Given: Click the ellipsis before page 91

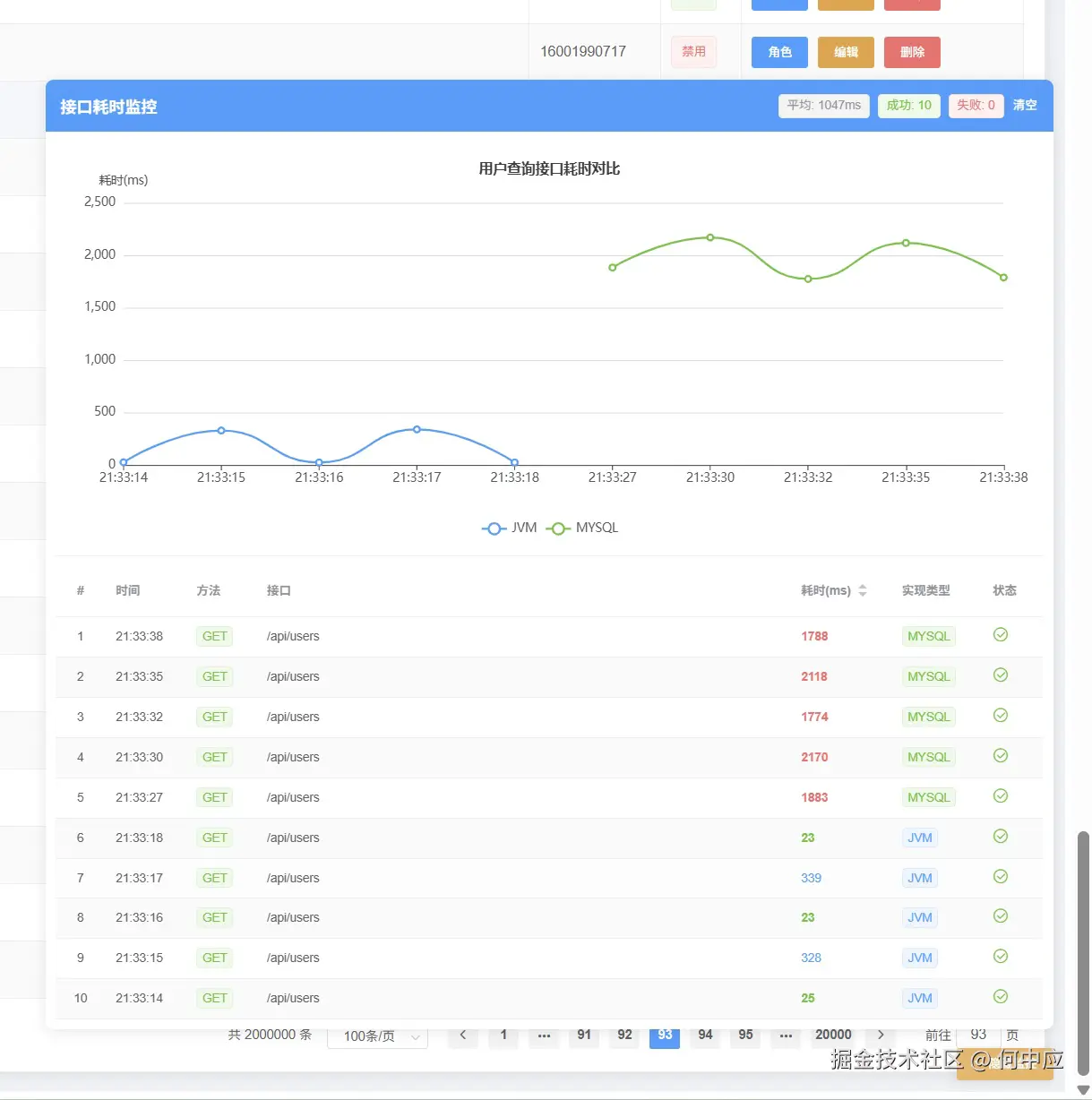Looking at the screenshot, I should click(544, 1036).
